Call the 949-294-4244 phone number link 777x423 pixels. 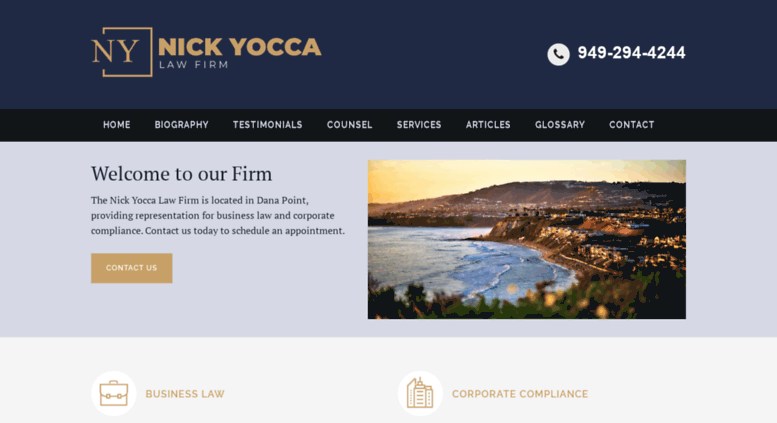(631, 53)
